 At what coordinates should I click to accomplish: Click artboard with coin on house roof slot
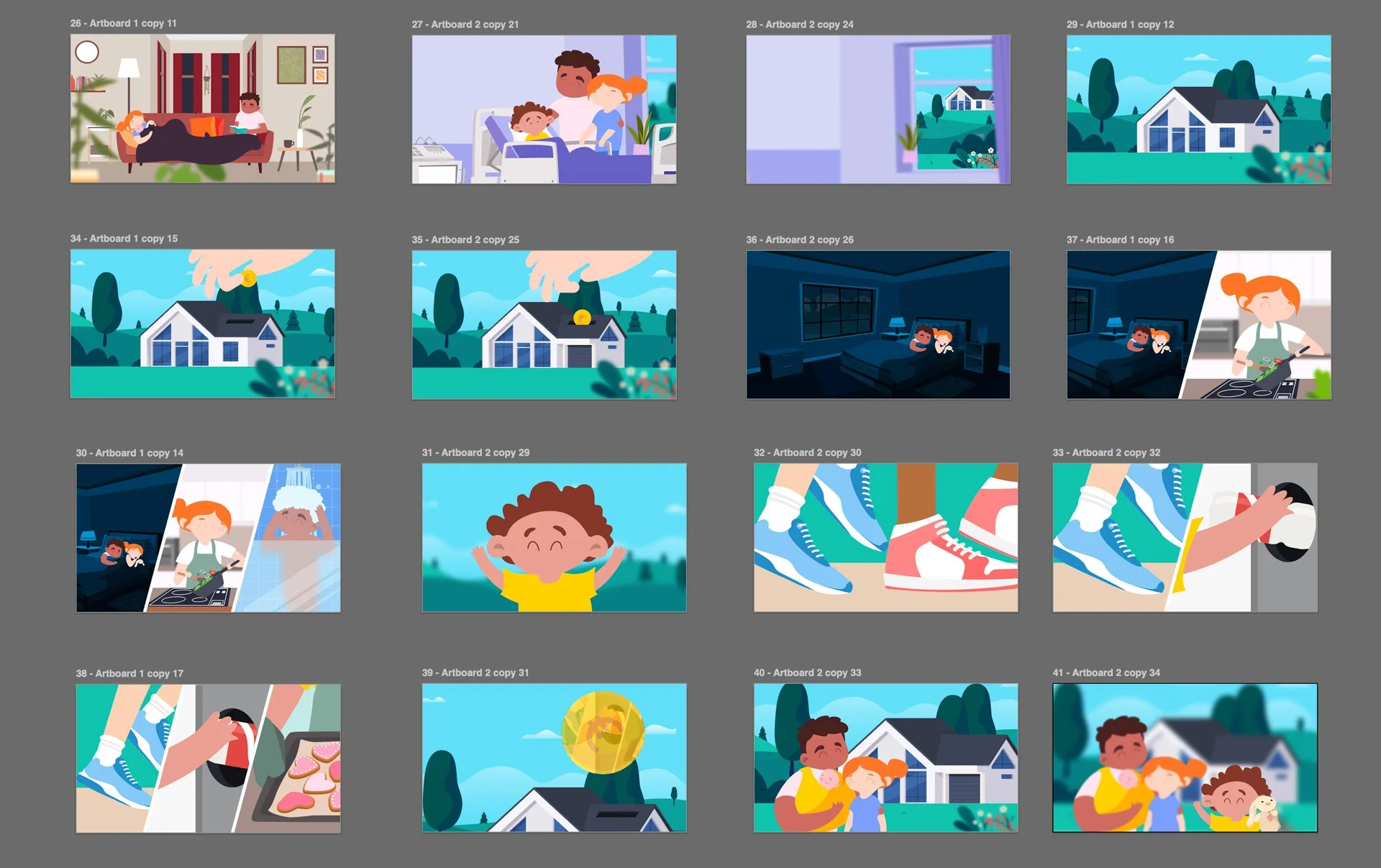pos(544,324)
